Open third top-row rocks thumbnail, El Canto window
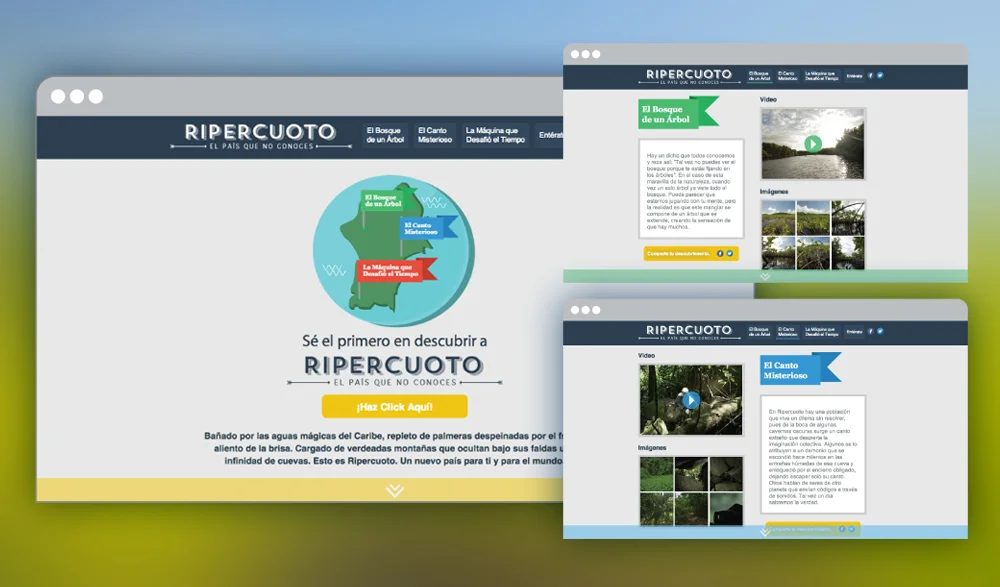The height and width of the screenshot is (587, 1000). pos(726,474)
